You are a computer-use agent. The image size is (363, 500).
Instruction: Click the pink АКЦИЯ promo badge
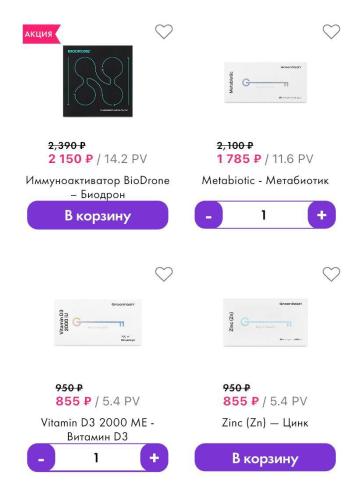point(42,34)
